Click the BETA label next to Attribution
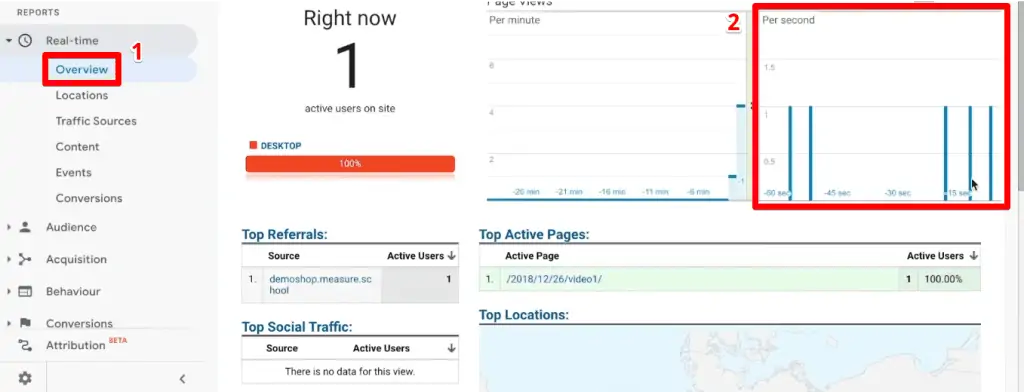 (118, 340)
